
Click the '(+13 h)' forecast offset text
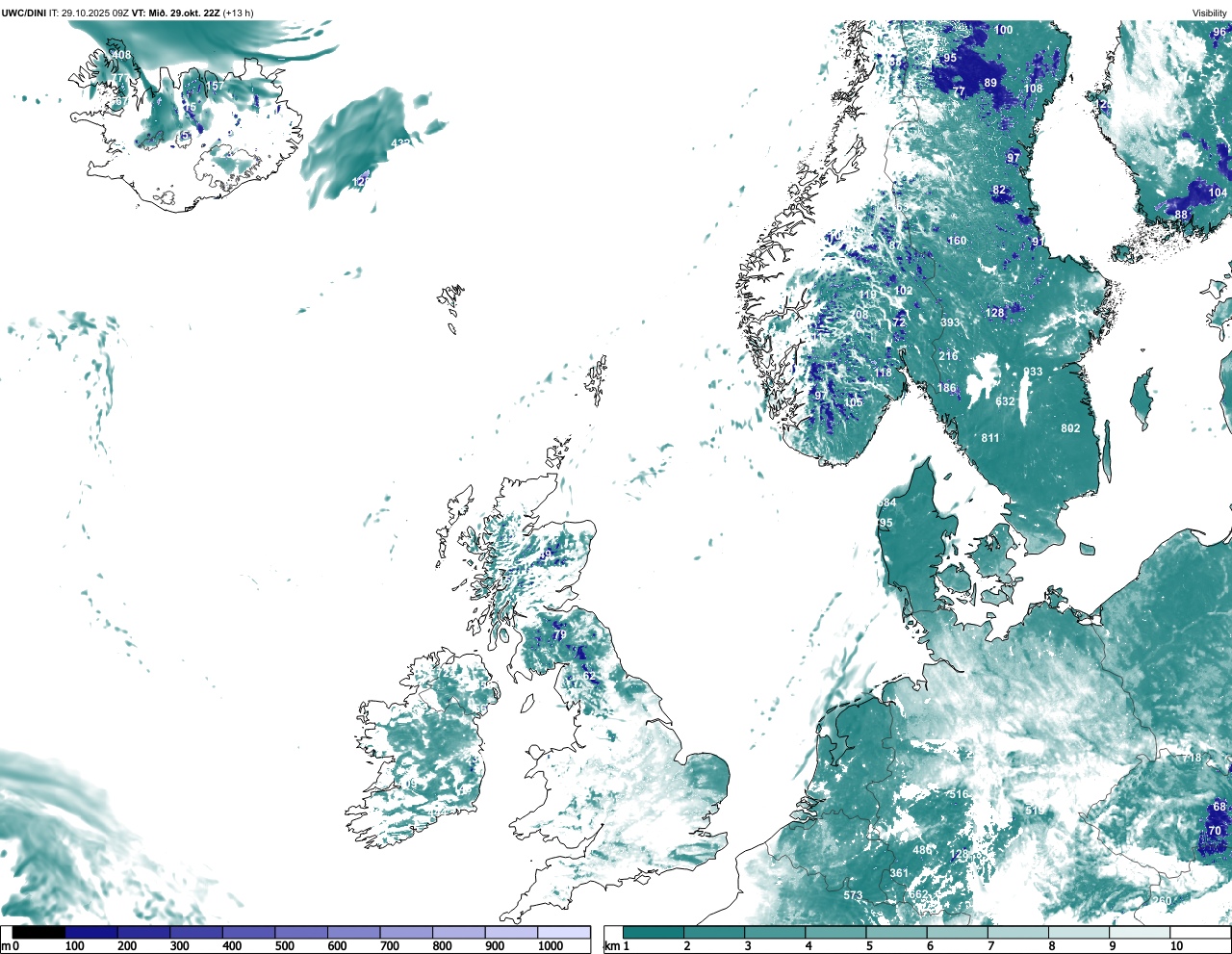(x=238, y=13)
